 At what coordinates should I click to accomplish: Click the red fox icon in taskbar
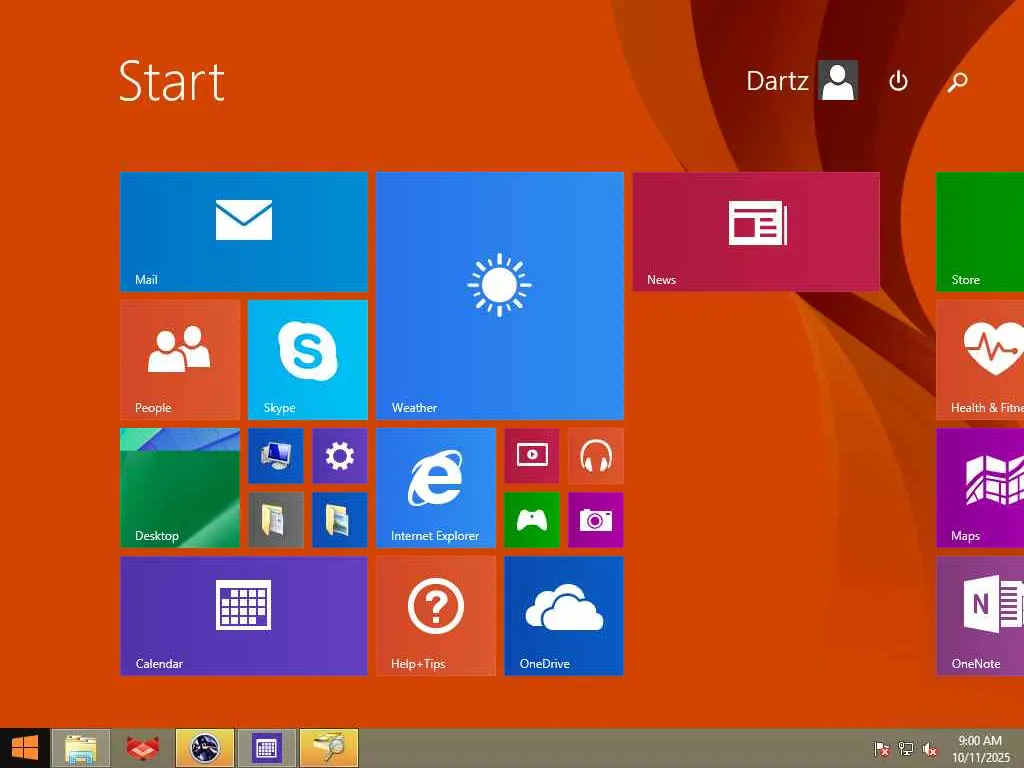(x=142, y=748)
